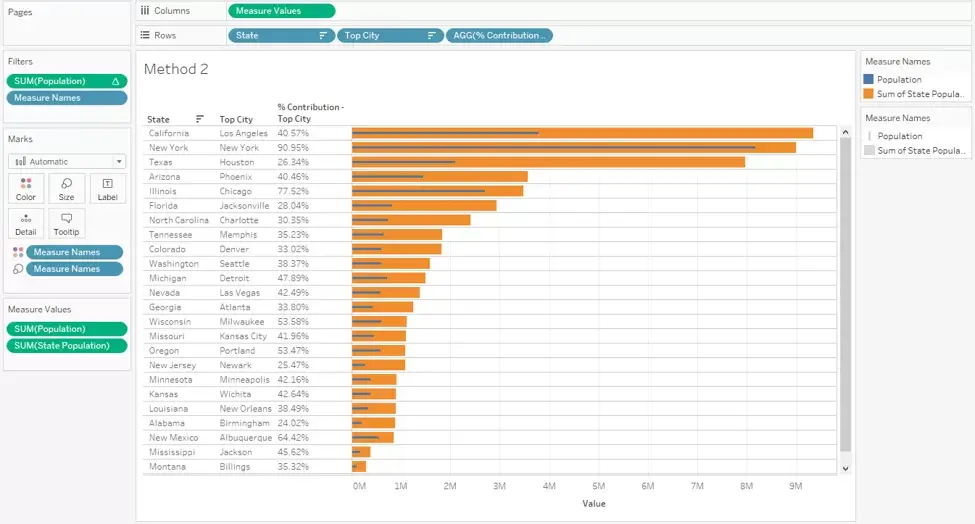Click the Measure Names filter pill

pos(67,98)
